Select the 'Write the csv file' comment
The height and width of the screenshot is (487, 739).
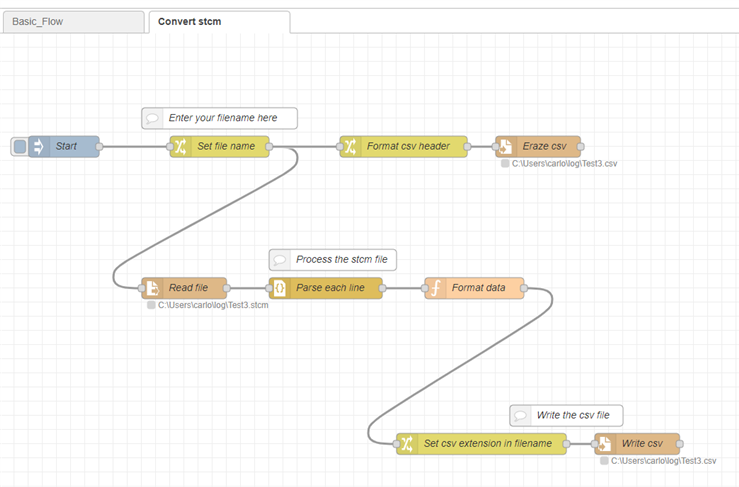(566, 415)
